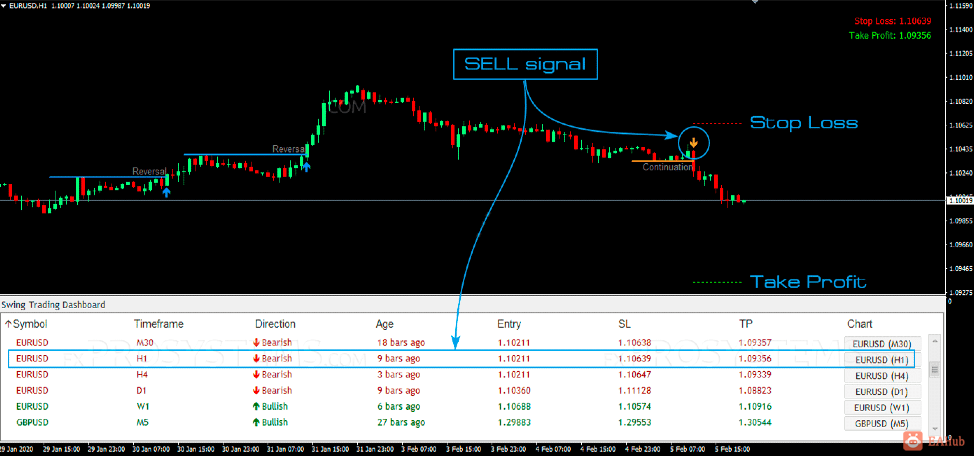974x456 pixels.
Task: Click the red Bearish arrow in H1 row
Action: [x=256, y=358]
